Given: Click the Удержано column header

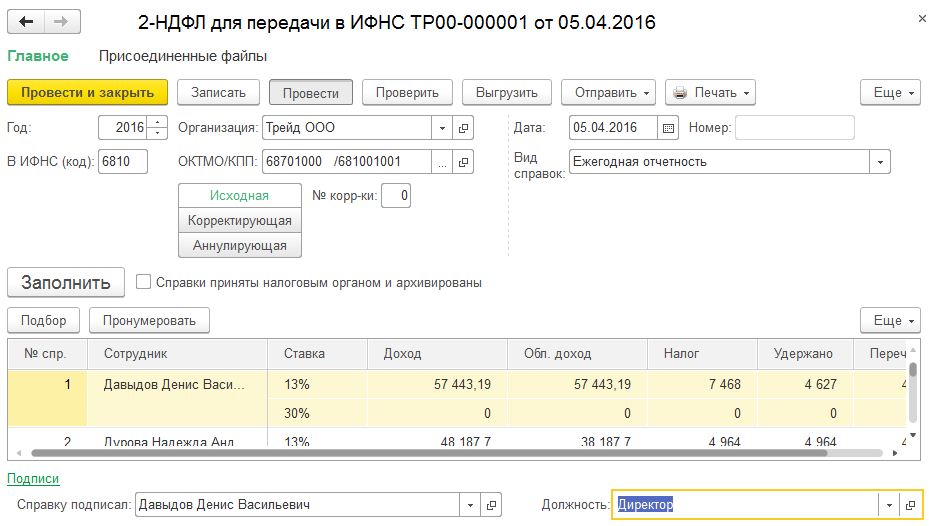Looking at the screenshot, I should click(x=805, y=354).
